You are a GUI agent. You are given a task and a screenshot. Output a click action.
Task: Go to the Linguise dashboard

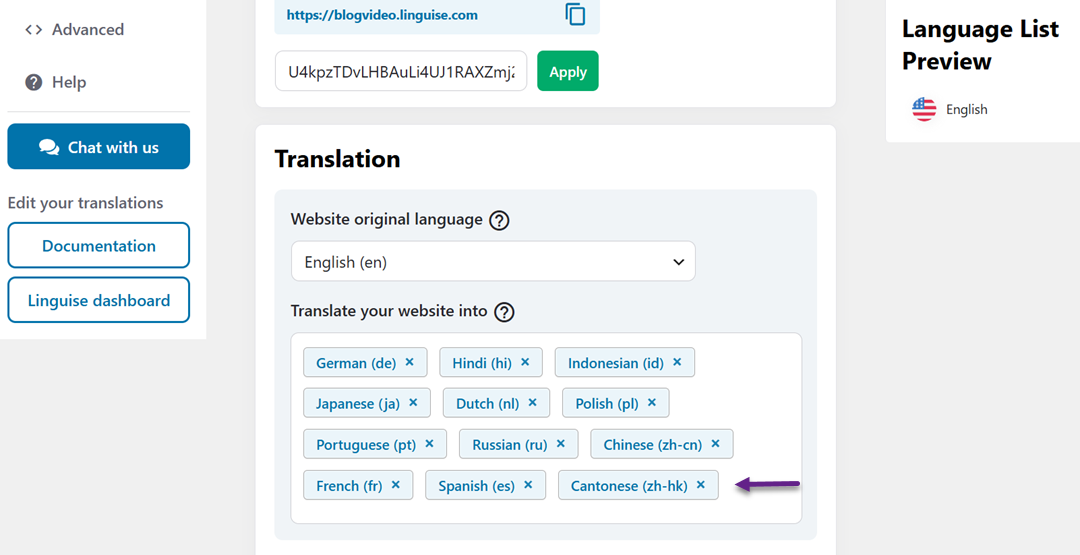pyautogui.click(x=98, y=300)
